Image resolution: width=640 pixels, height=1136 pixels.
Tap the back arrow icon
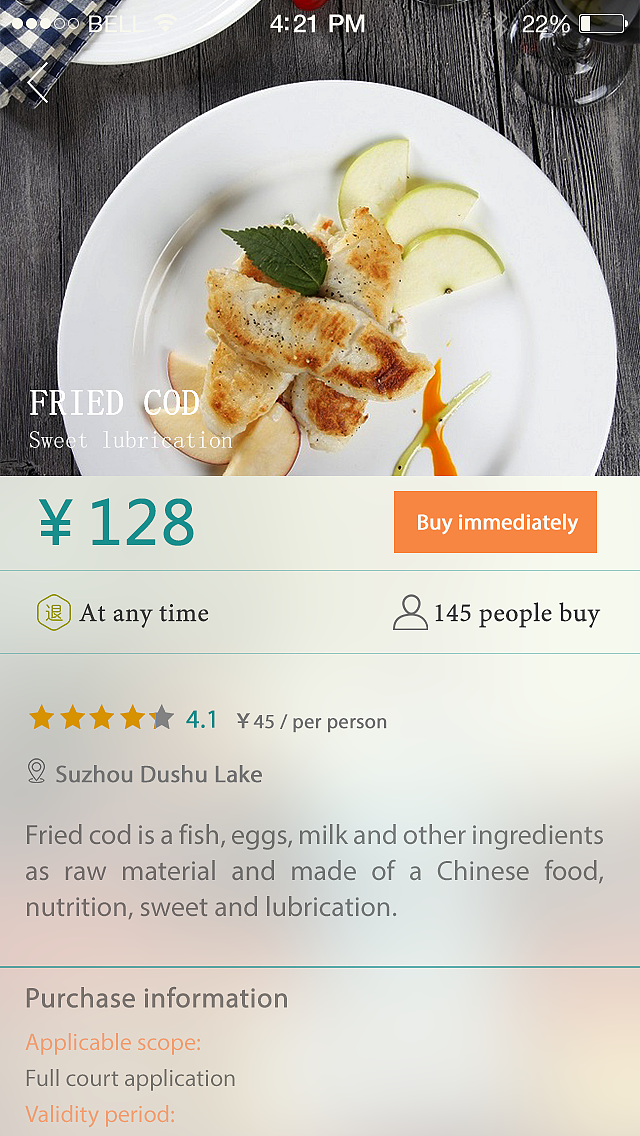[38, 82]
